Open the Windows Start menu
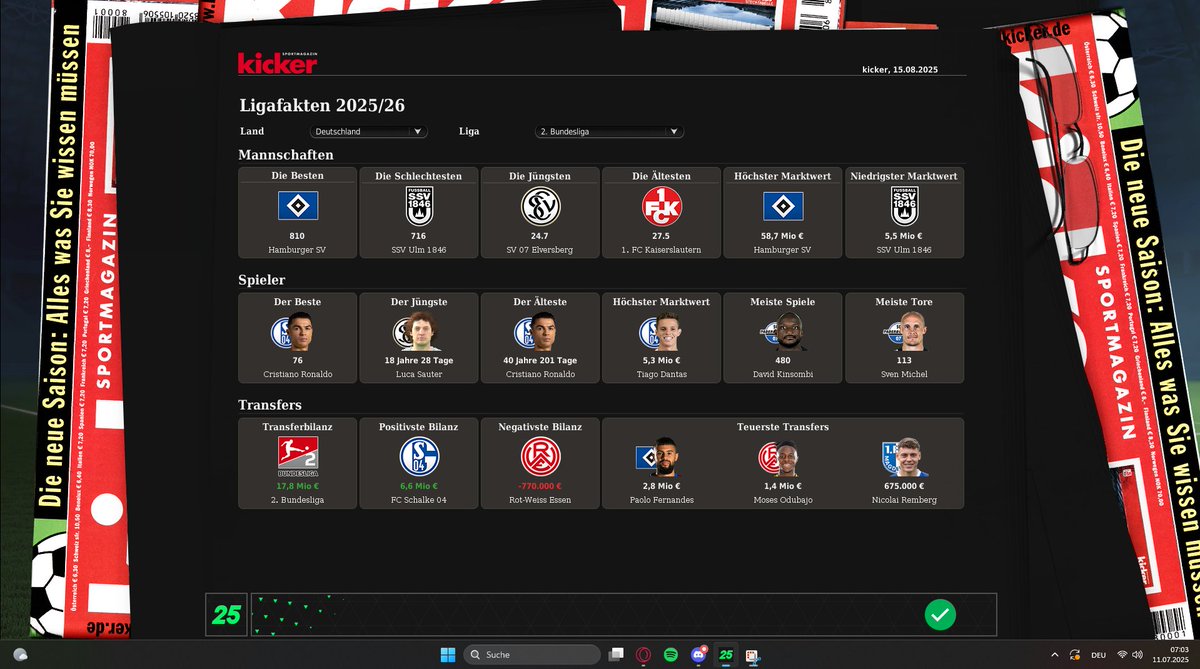 [448, 654]
